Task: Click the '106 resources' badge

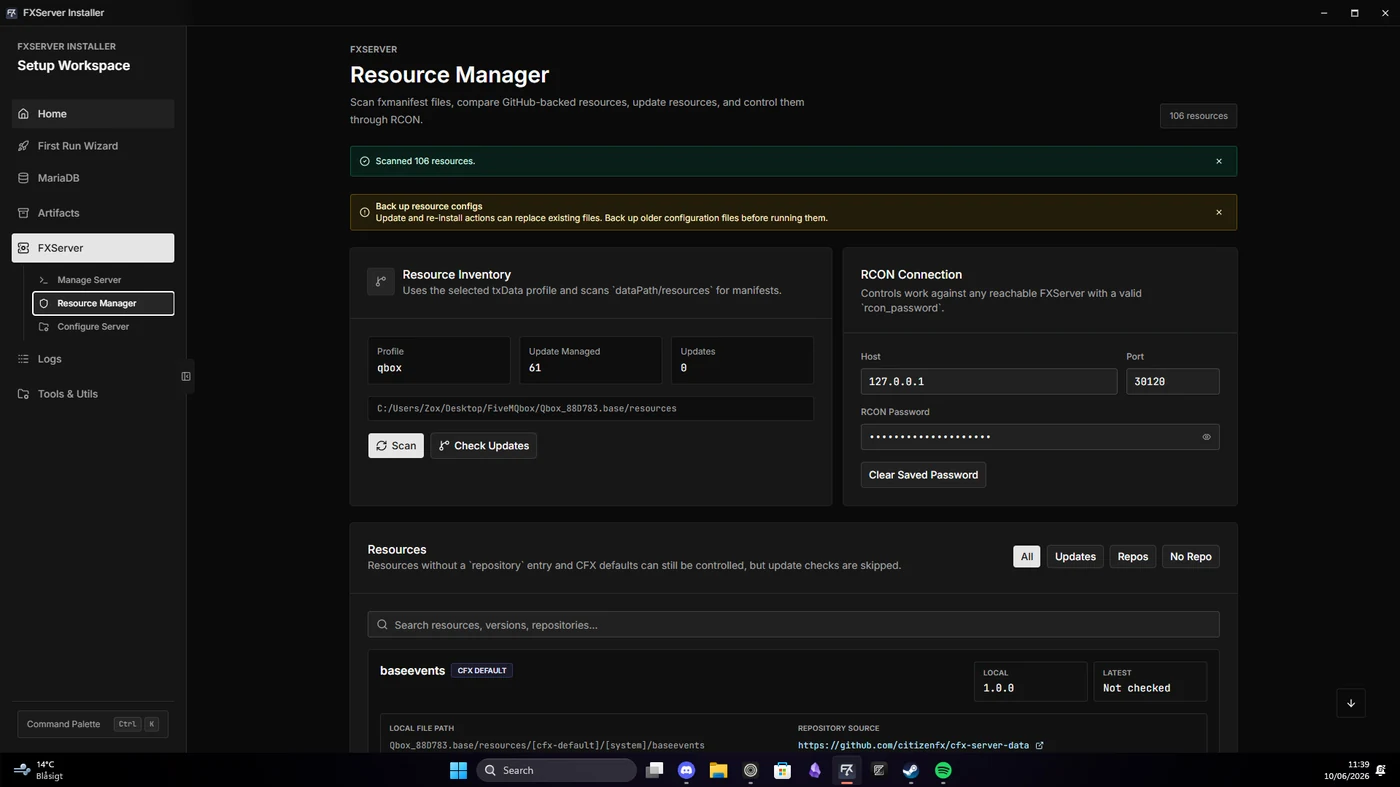Action: pos(1199,116)
